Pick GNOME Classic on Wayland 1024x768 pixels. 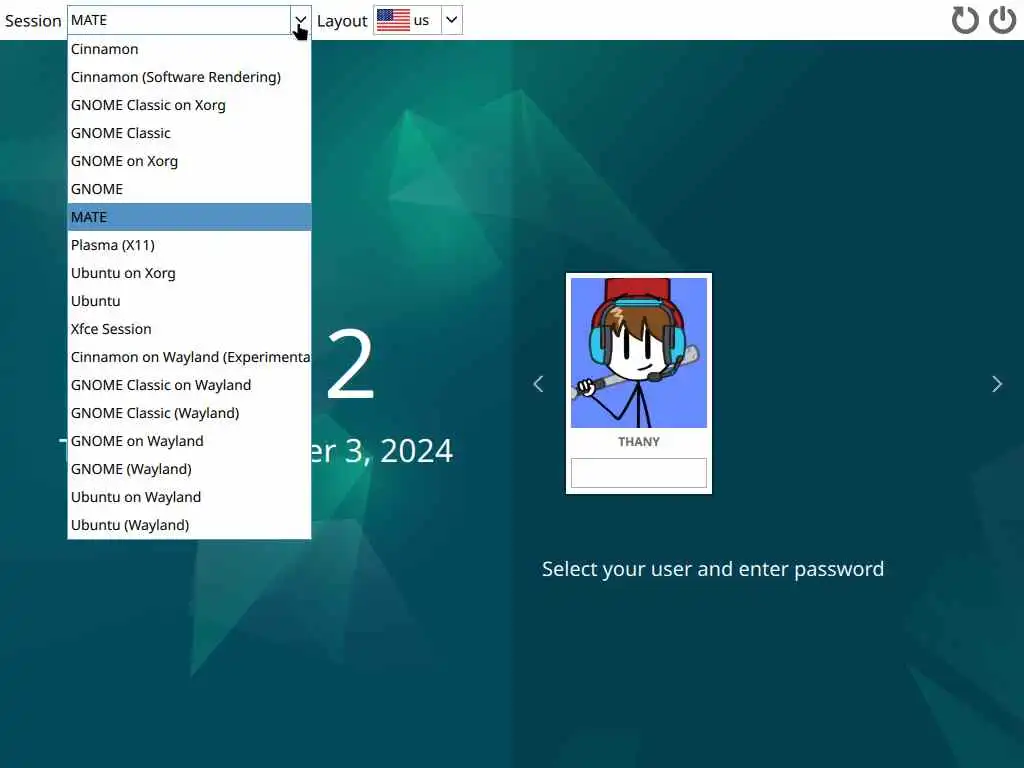tap(189, 385)
